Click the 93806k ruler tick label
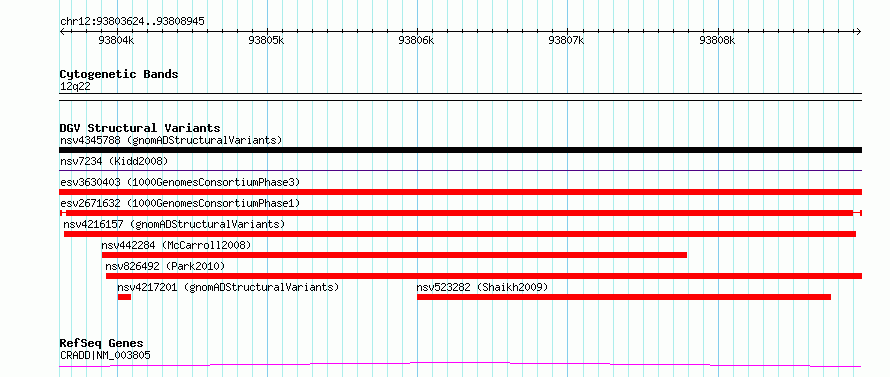 click(416, 40)
